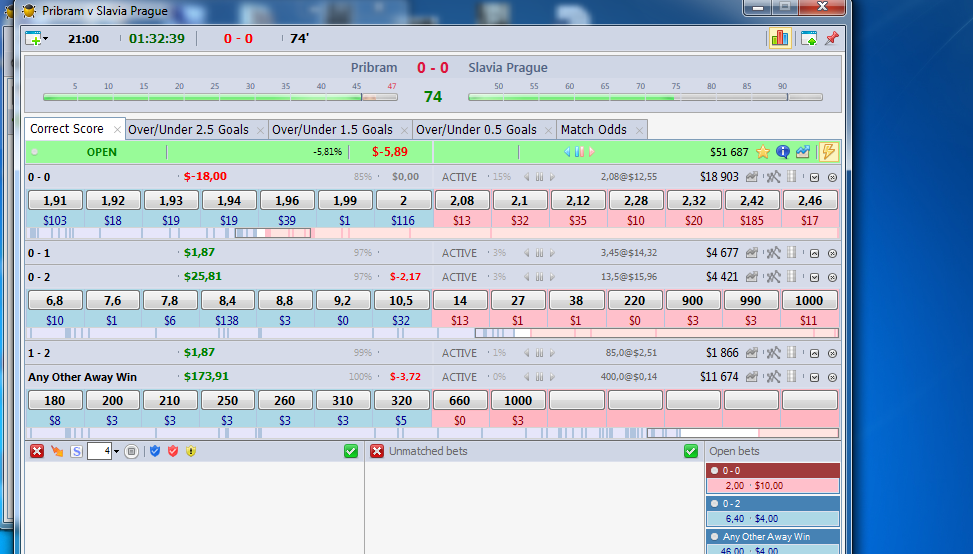Click first-half match progress bar
The image size is (973, 554).
[220, 97]
